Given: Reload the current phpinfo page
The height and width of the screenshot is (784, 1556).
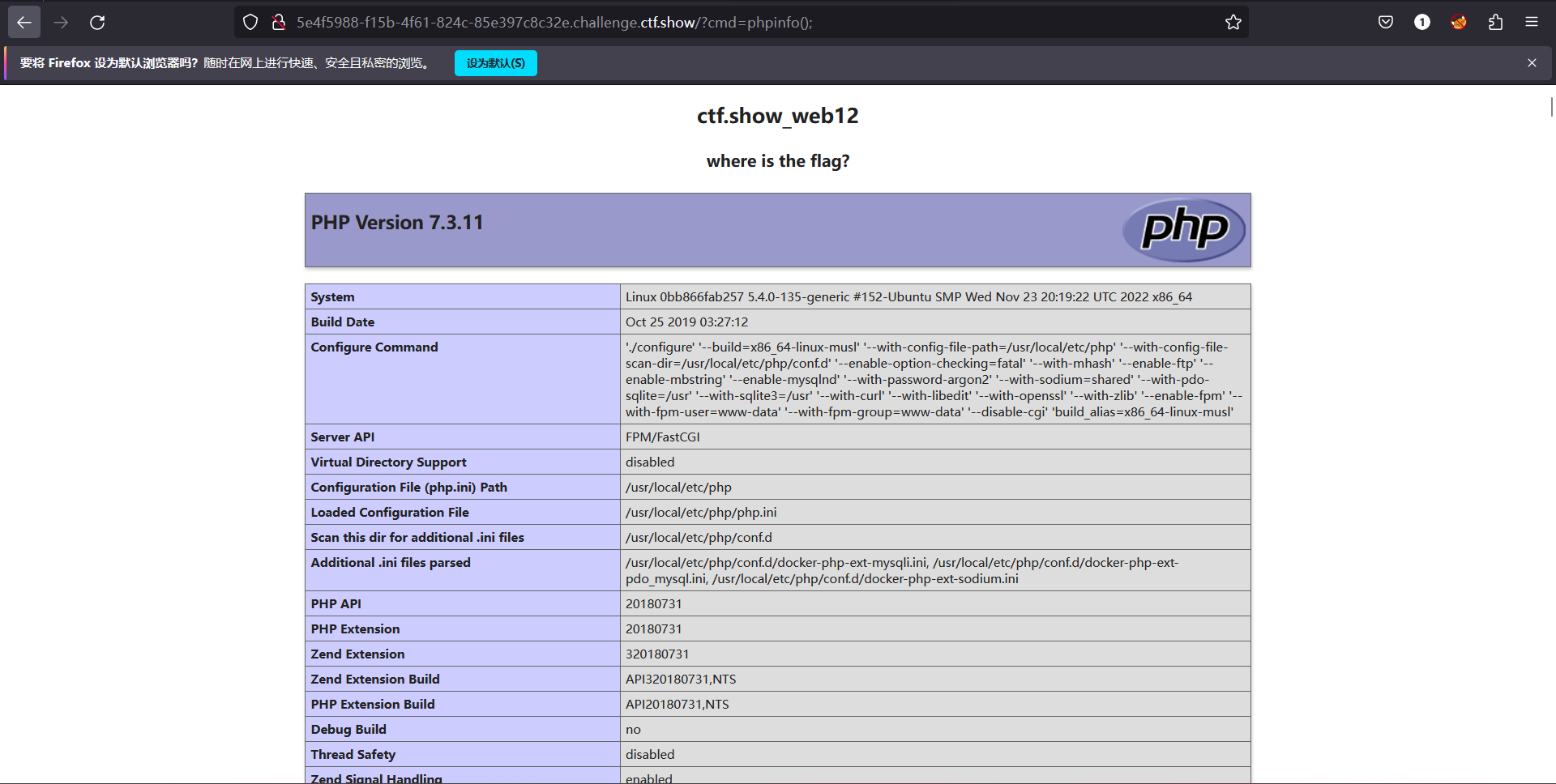Looking at the screenshot, I should pos(97,23).
